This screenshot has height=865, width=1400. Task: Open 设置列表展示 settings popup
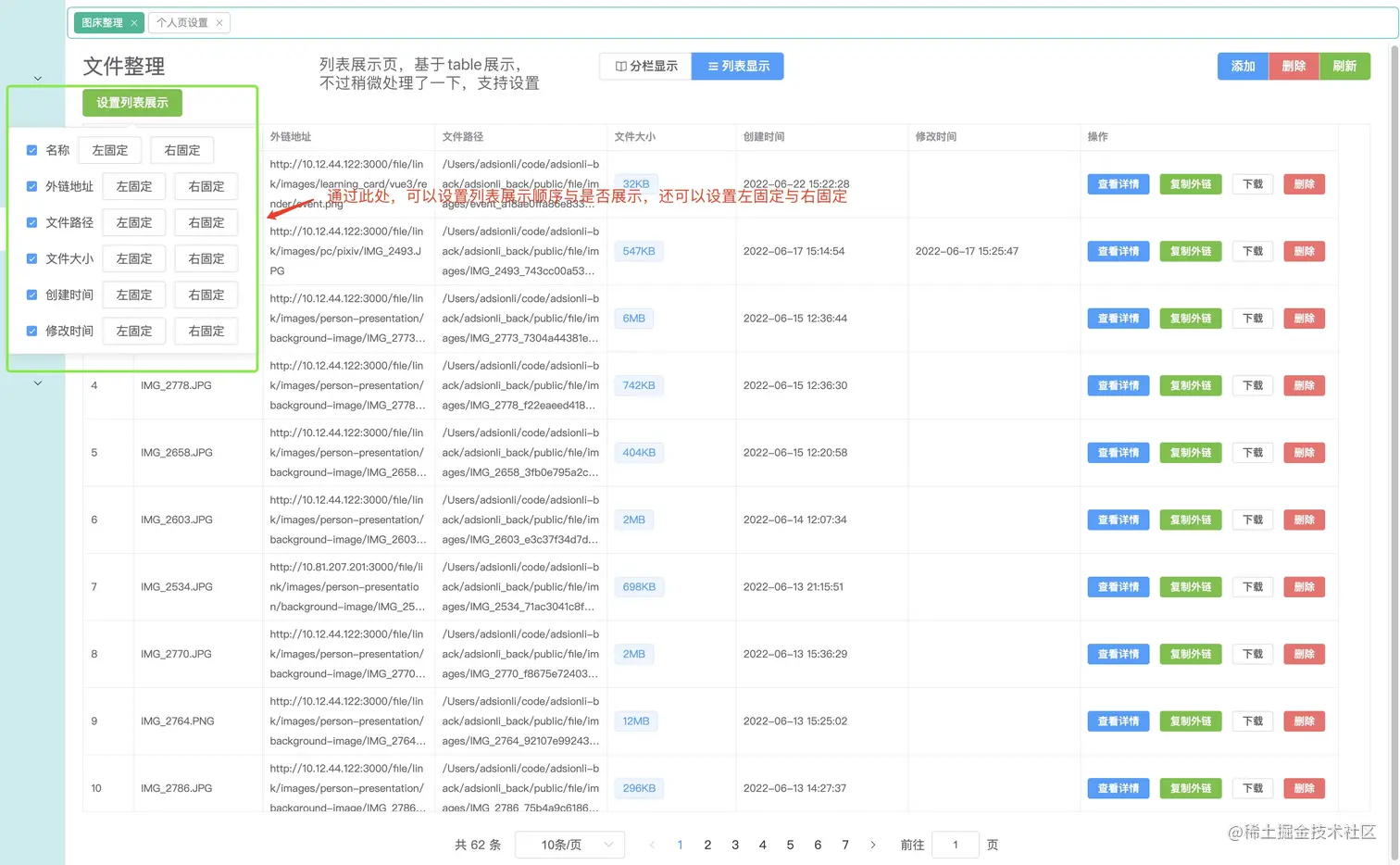(x=132, y=103)
